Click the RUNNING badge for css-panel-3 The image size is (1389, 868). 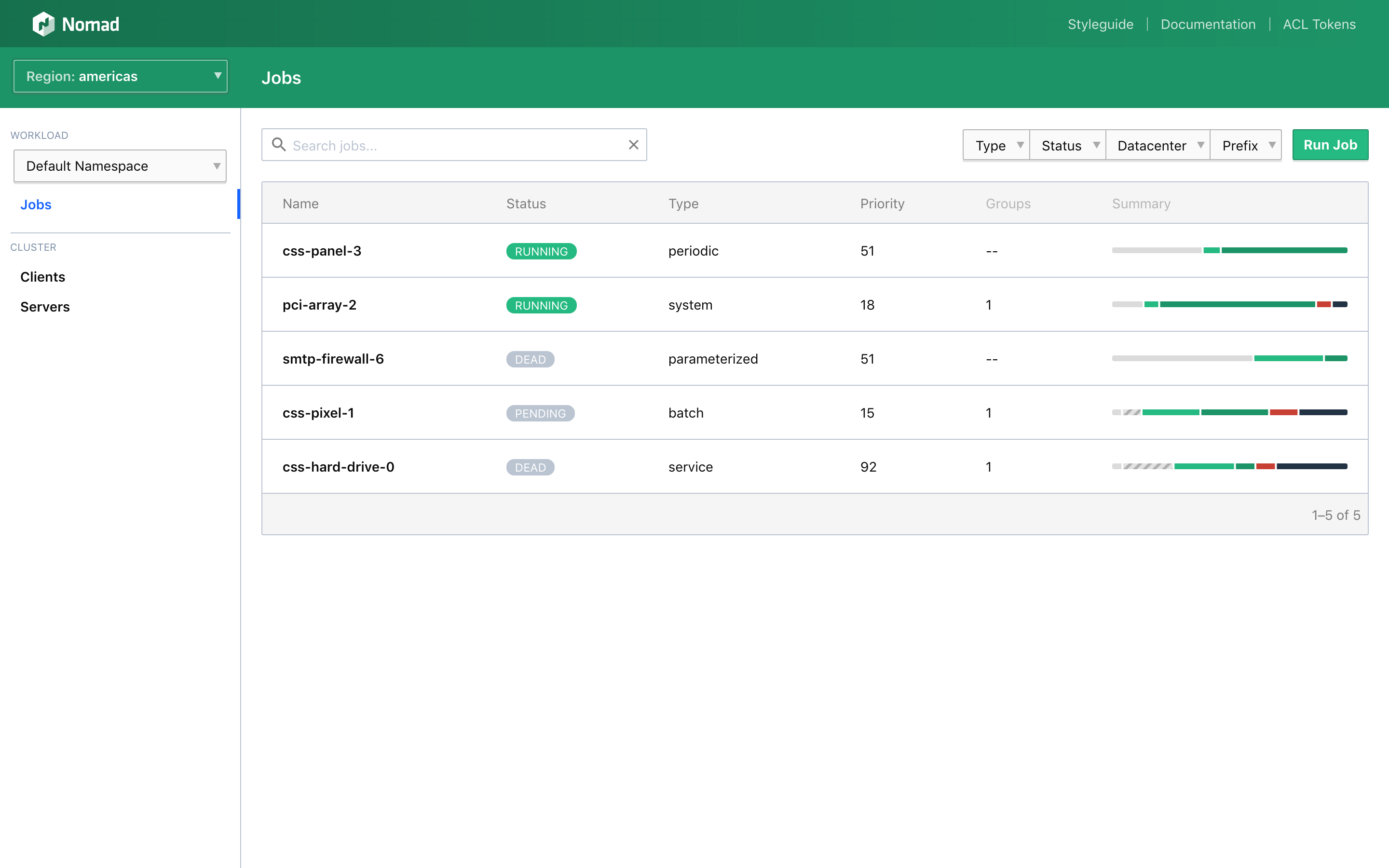541,251
